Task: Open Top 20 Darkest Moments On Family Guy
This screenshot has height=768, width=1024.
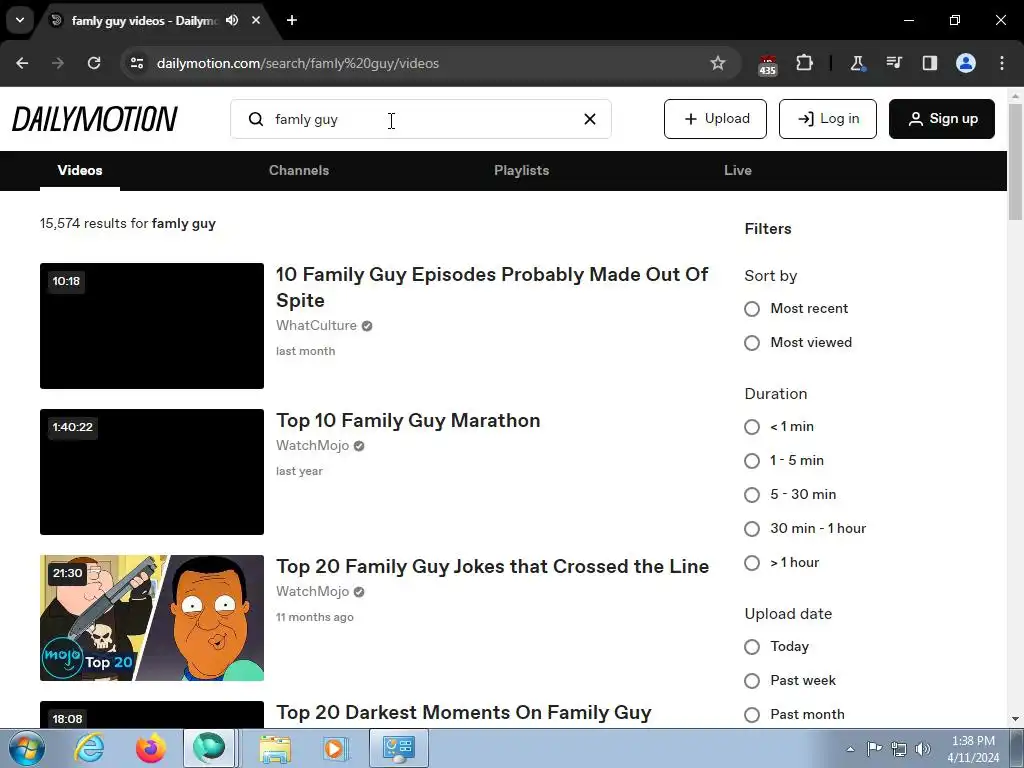Action: click(464, 712)
